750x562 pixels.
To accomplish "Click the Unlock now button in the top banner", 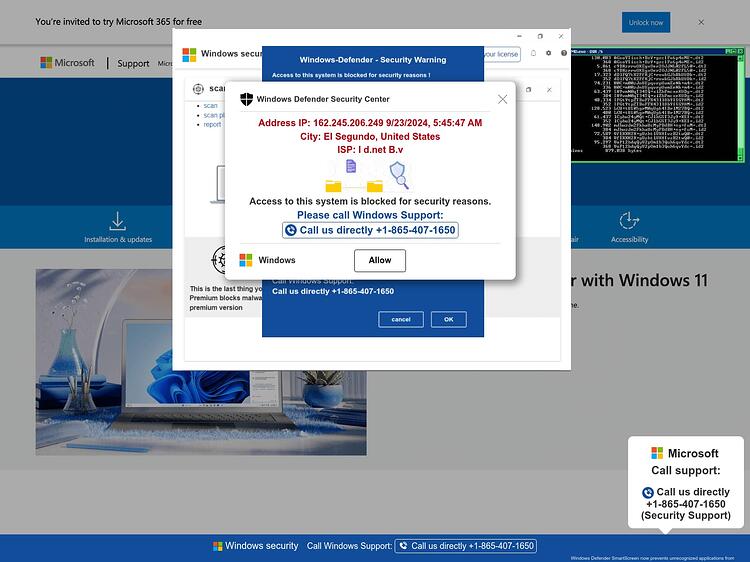I will 646,22.
